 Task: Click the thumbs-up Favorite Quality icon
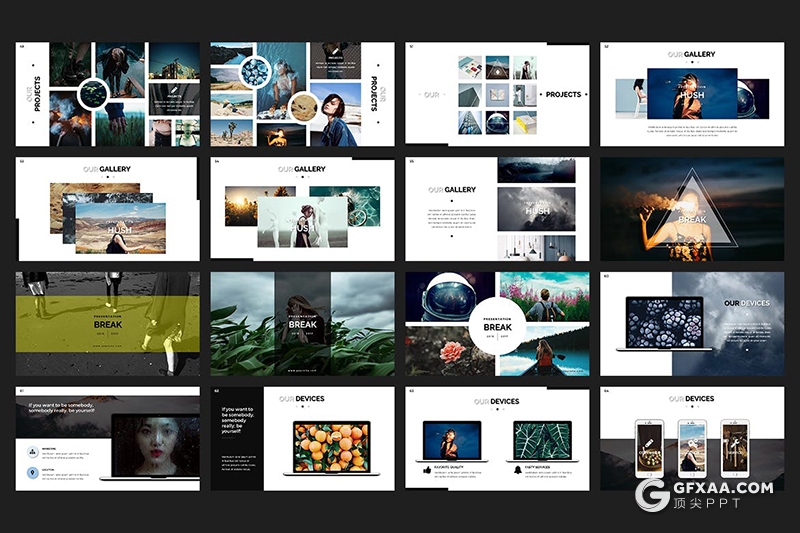tap(426, 468)
